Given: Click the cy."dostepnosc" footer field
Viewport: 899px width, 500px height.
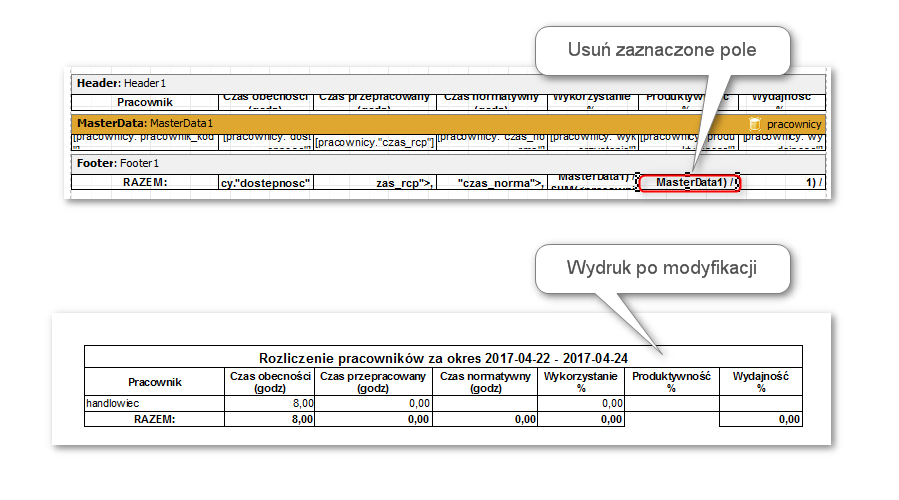Looking at the screenshot, I should [x=266, y=183].
